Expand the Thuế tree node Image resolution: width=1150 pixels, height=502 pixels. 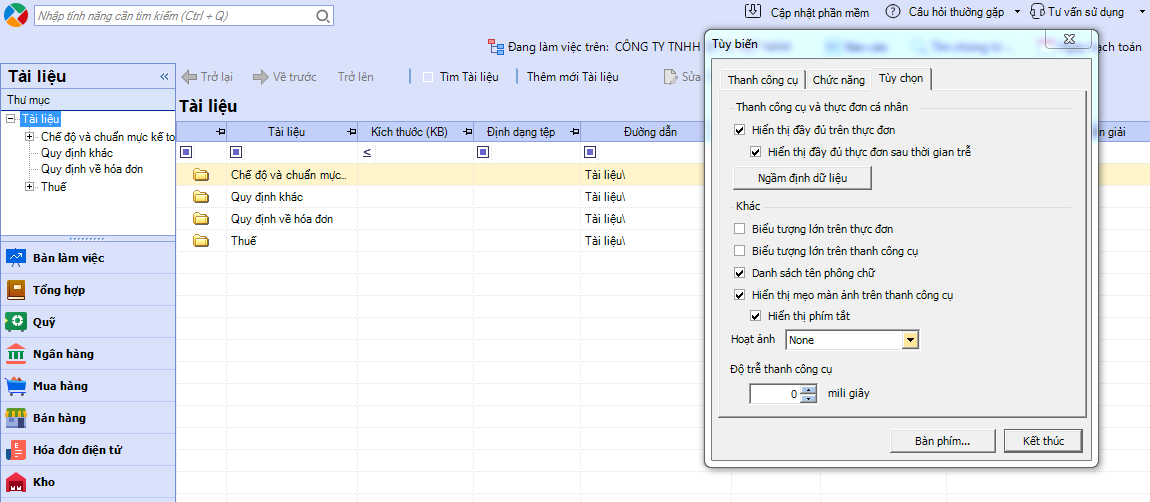click(30, 187)
